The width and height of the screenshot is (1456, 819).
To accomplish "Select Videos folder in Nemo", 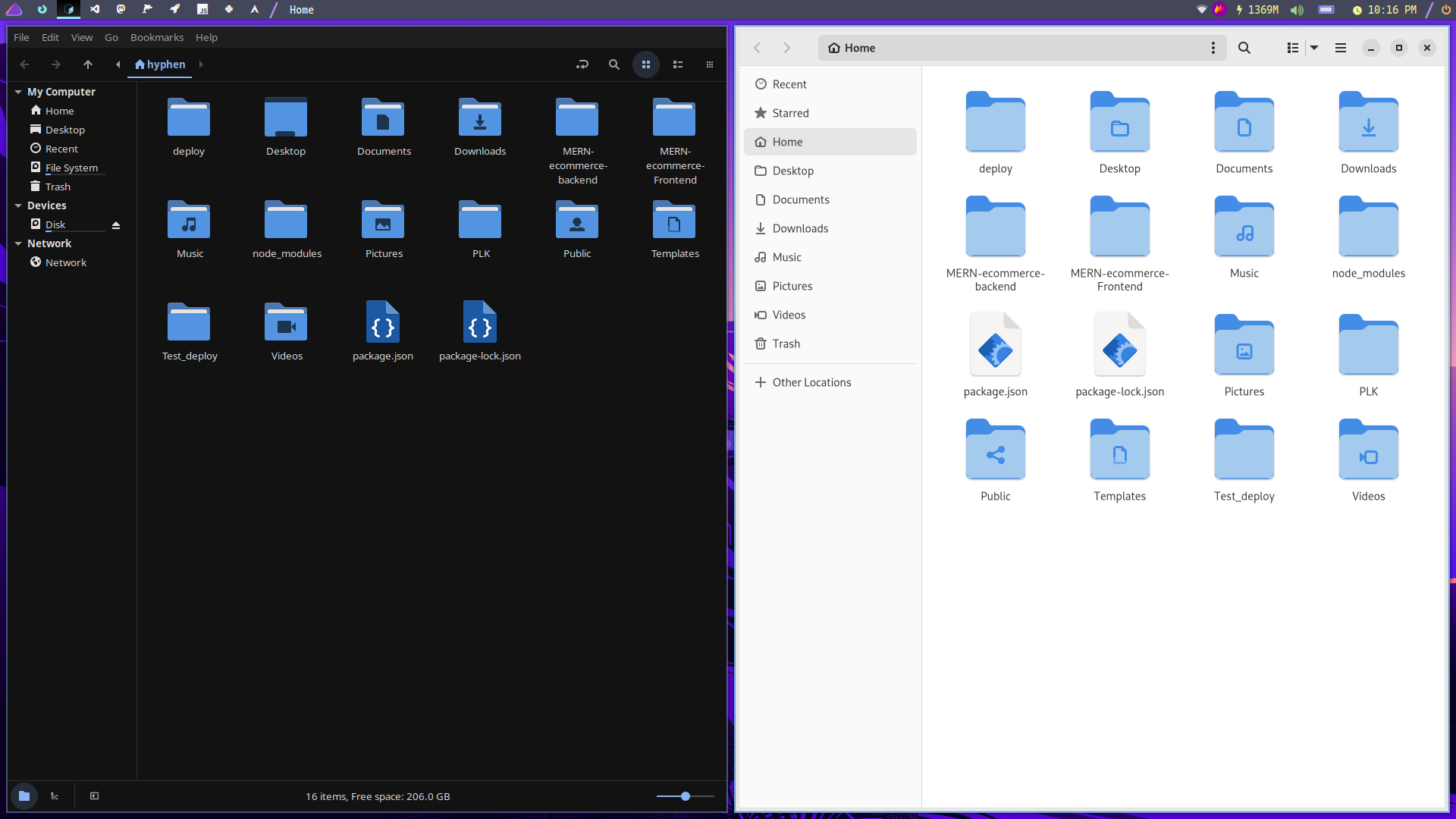I will coord(287,331).
